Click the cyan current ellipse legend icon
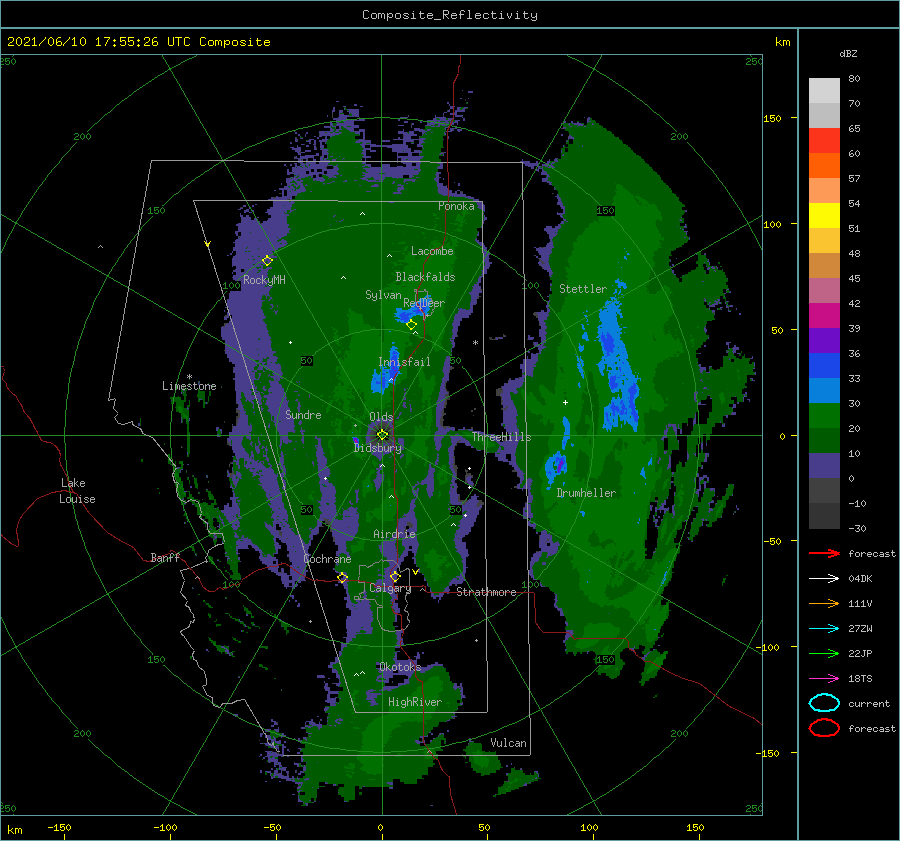 pyautogui.click(x=824, y=703)
